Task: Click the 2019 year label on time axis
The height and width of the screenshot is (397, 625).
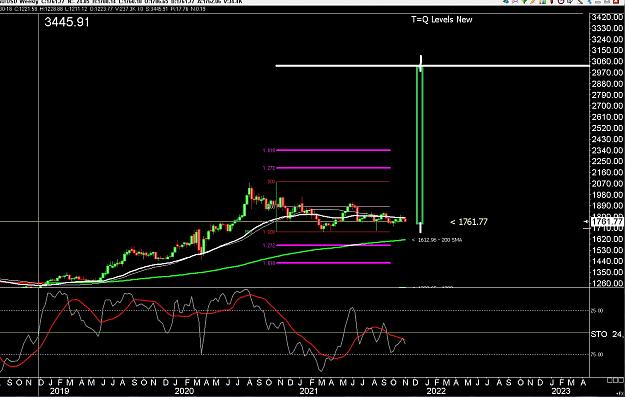Action: [59, 391]
